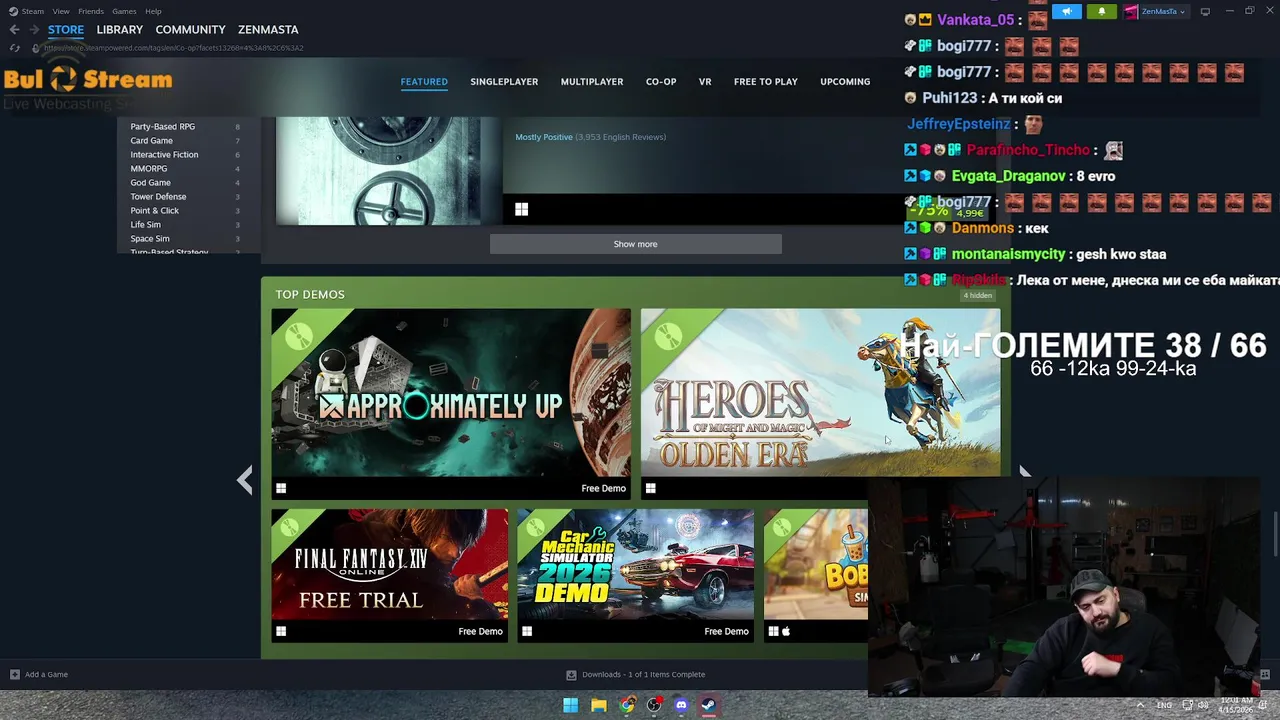Click the ENG language indicator in taskbar
The image size is (1280, 720).
pyautogui.click(x=1164, y=705)
